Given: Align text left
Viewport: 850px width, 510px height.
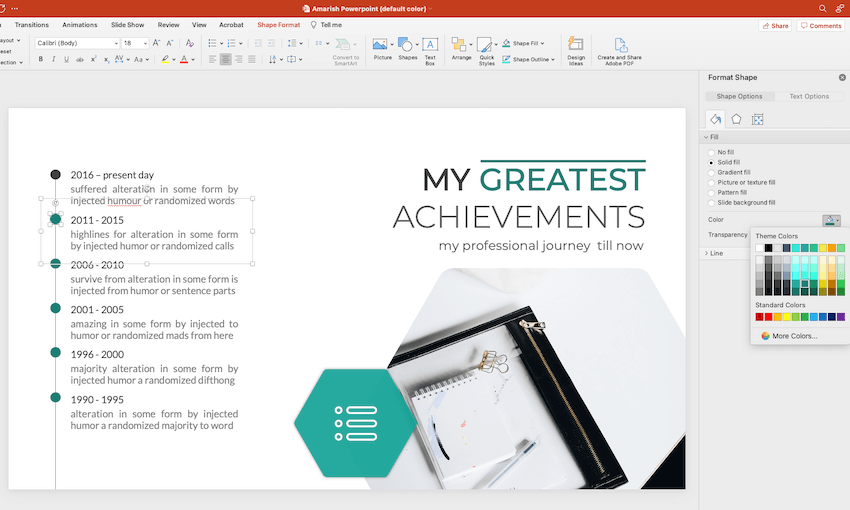Looking at the screenshot, I should pos(212,60).
